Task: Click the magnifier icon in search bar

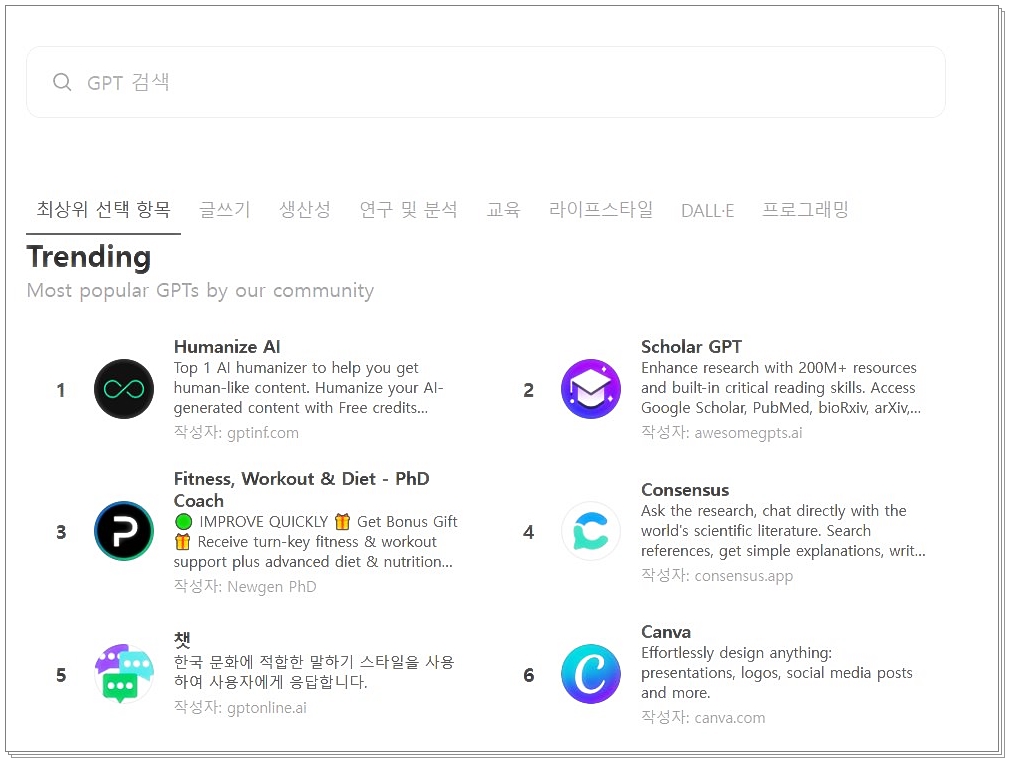Action: (x=62, y=82)
